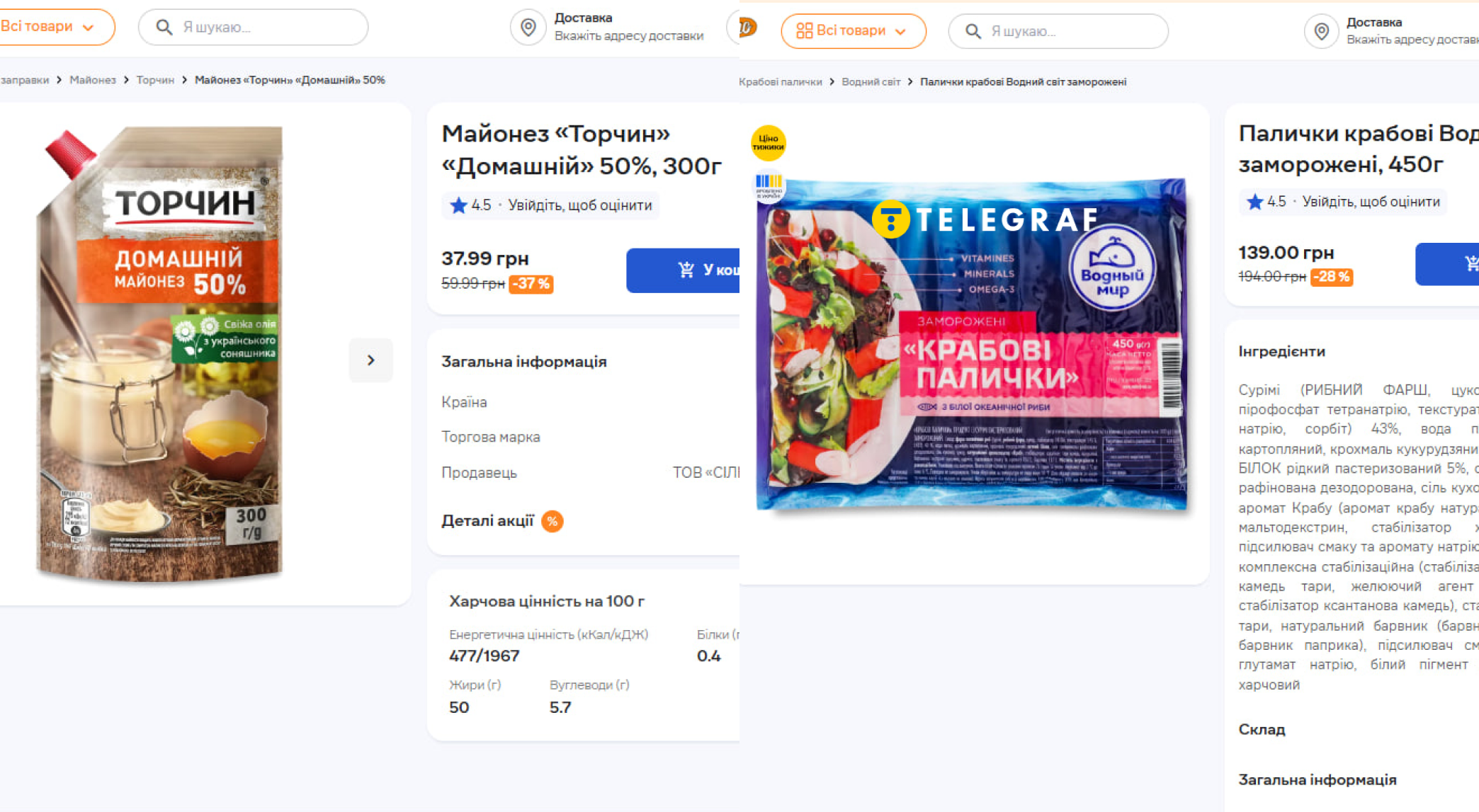The image size is (1479, 812).
Task: Click the delivery location pin icon on right
Action: [x=1321, y=31]
